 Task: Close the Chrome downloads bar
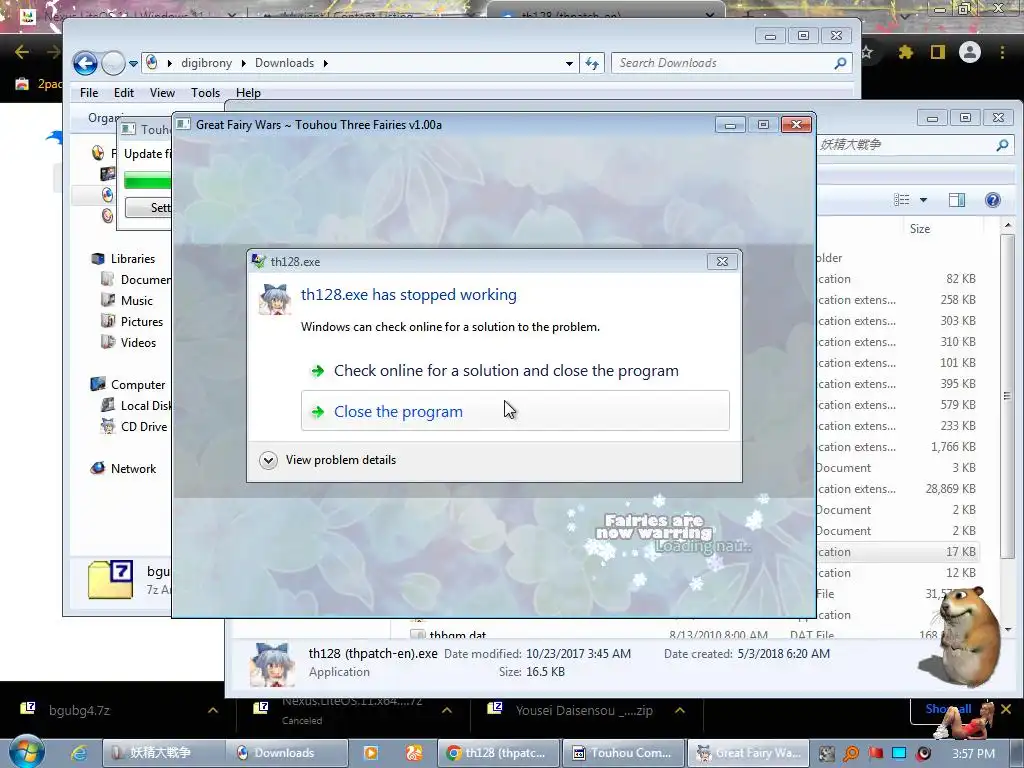(x=1006, y=708)
